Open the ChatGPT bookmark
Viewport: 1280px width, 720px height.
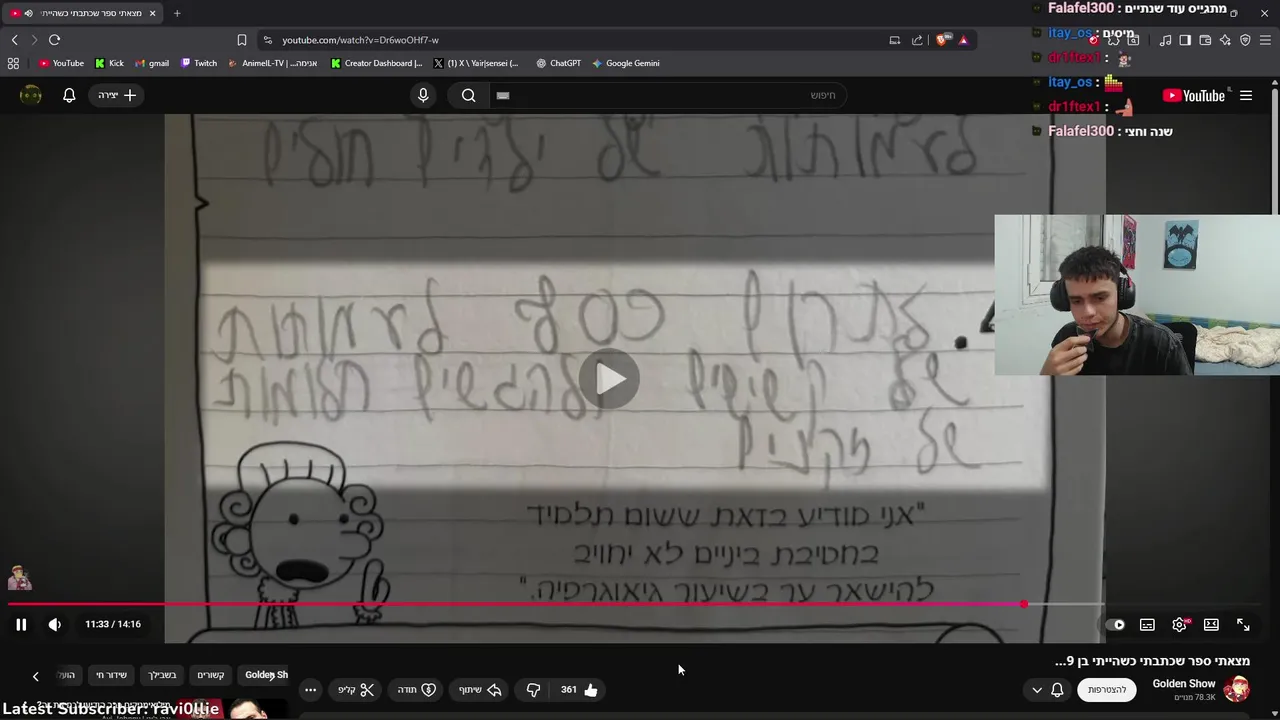tap(558, 63)
